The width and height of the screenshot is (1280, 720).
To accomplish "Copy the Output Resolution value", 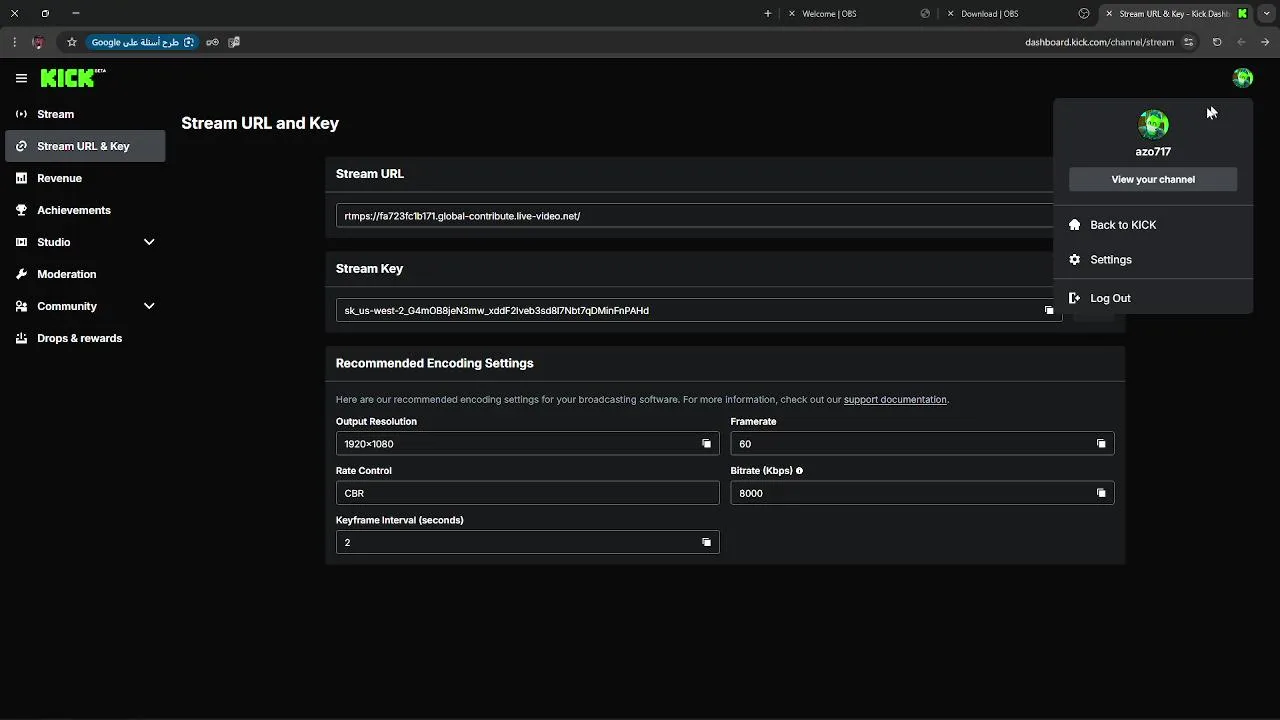I will click(706, 444).
